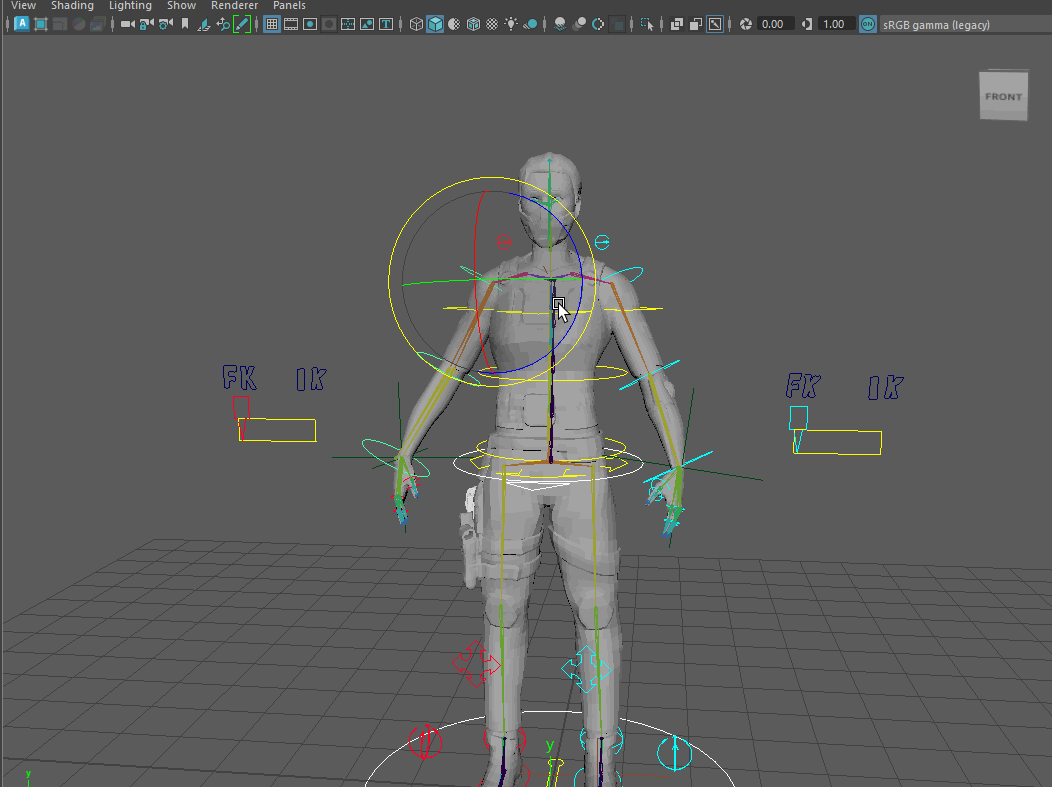Open the Show menu
Viewport: 1052px width, 787px height.
[181, 6]
